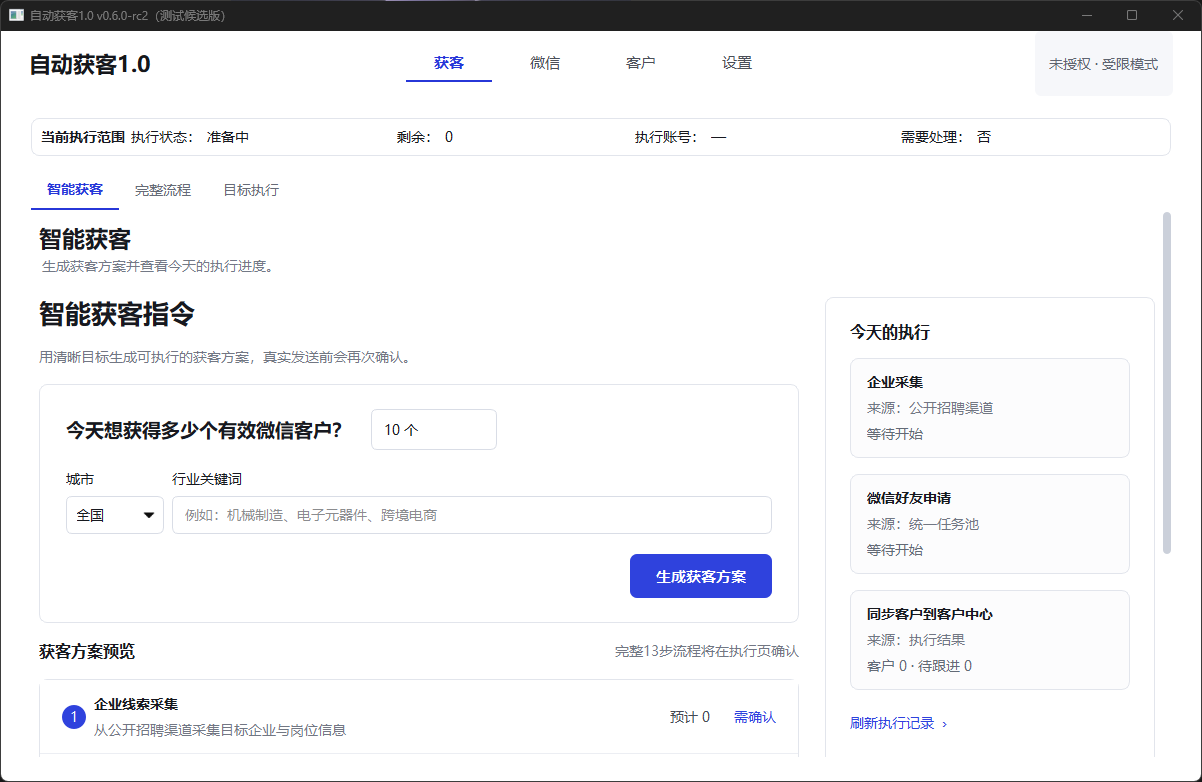Click 需确认 link on 企业线索采集 row

(755, 717)
